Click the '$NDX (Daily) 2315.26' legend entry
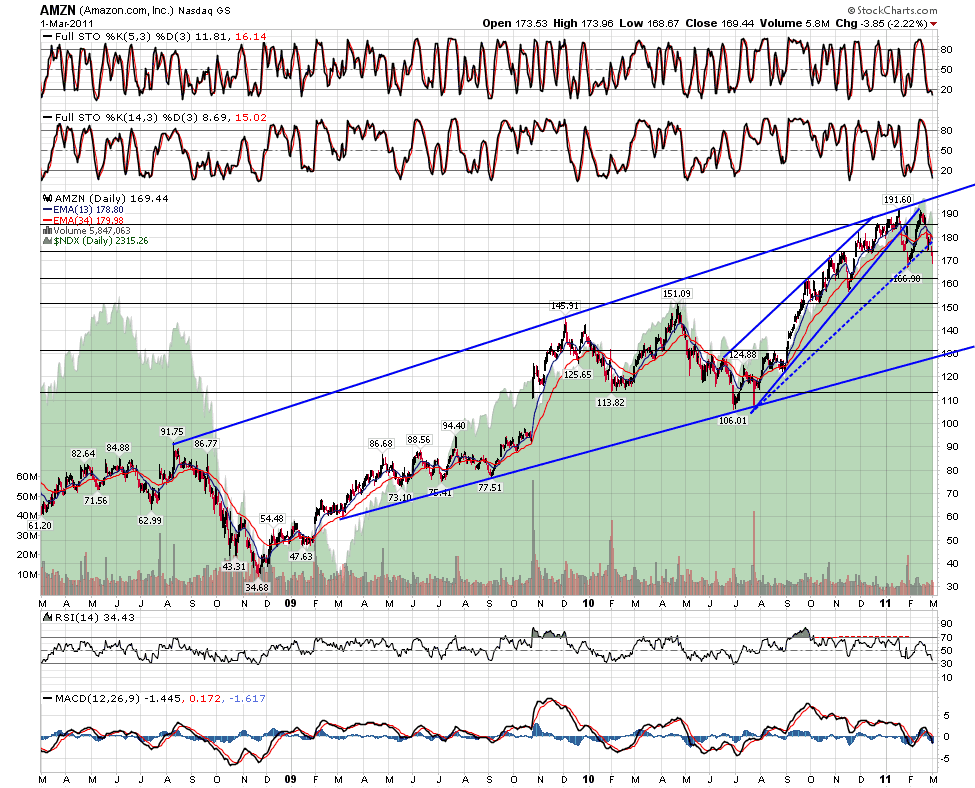The height and width of the screenshot is (788, 975). pyautogui.click(x=101, y=241)
